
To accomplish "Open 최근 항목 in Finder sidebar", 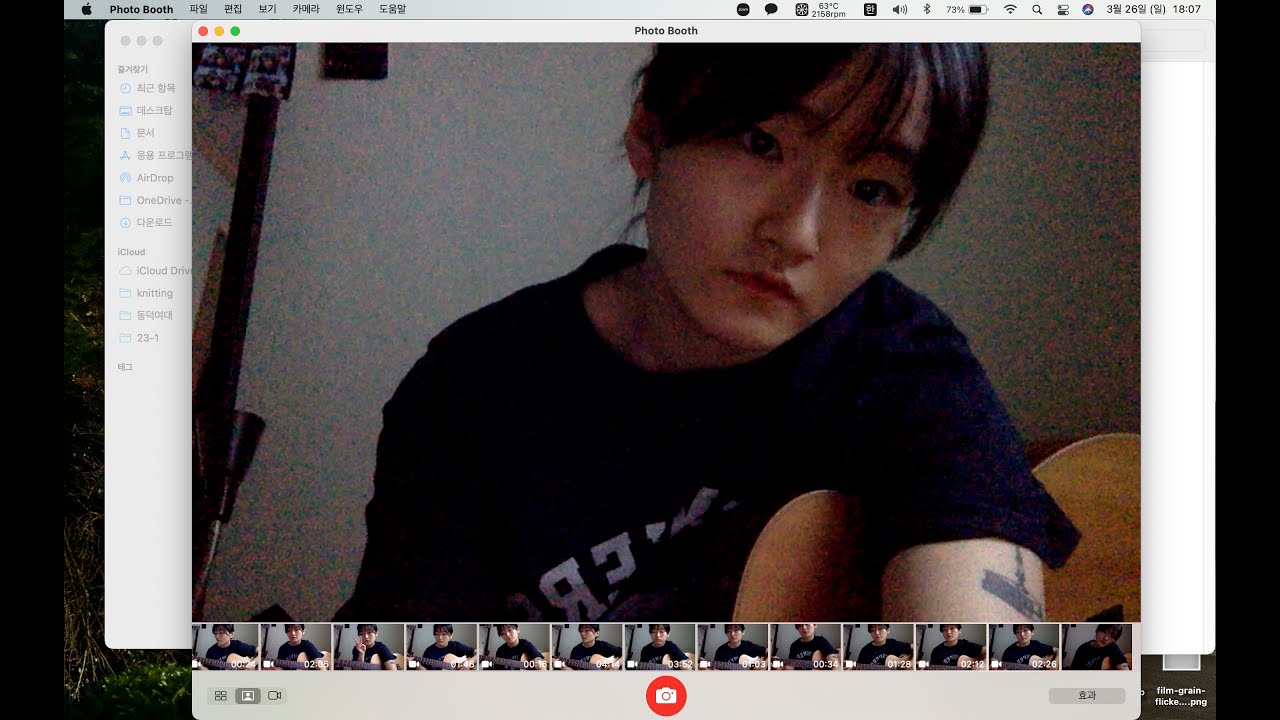I will pyautogui.click(x=148, y=88).
